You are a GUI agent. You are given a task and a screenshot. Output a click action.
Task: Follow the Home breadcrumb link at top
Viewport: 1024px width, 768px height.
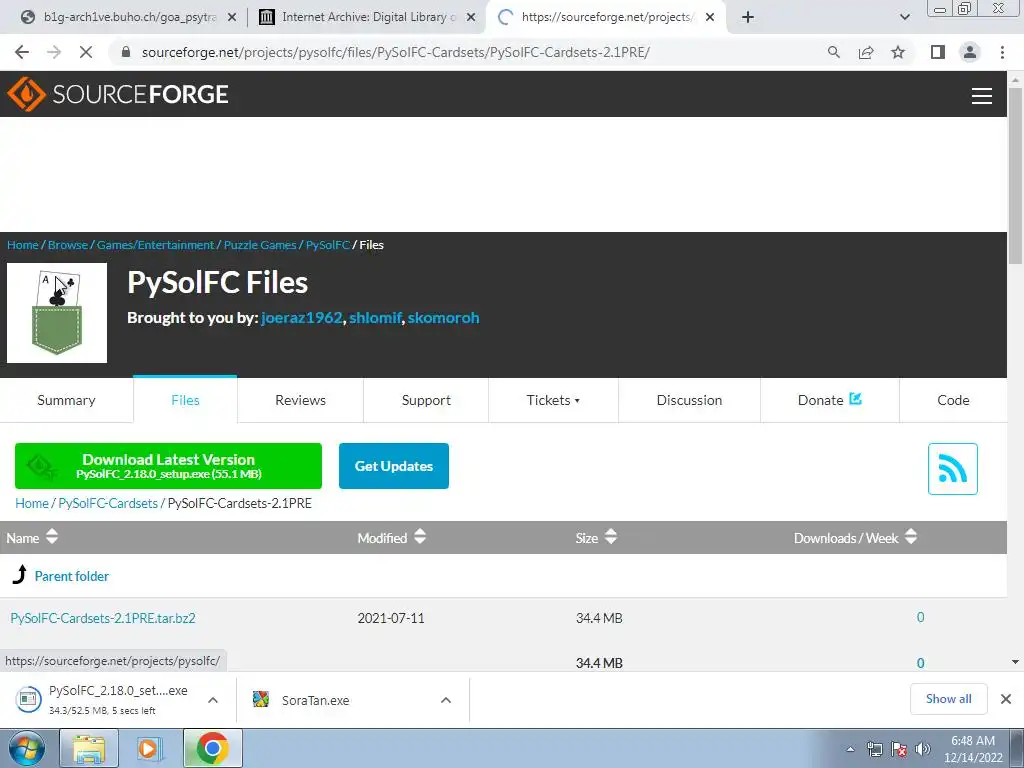coord(23,245)
